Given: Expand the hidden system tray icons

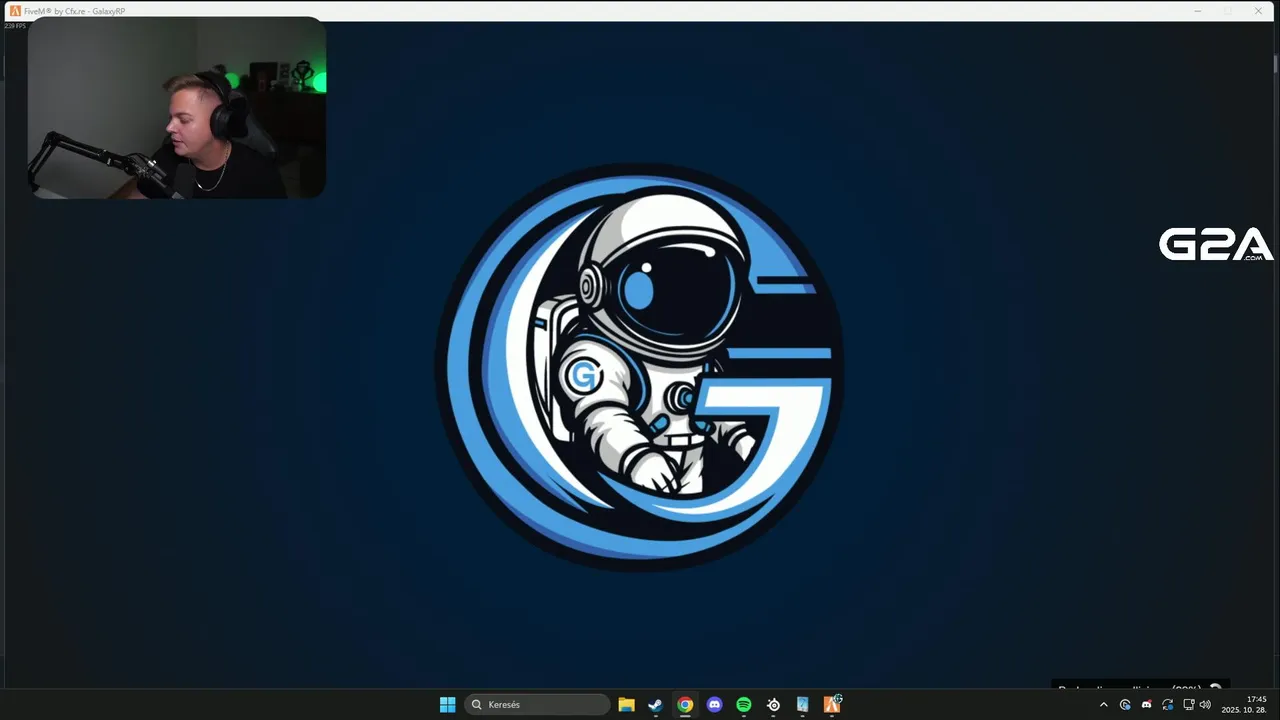Looking at the screenshot, I should pos(1104,705).
